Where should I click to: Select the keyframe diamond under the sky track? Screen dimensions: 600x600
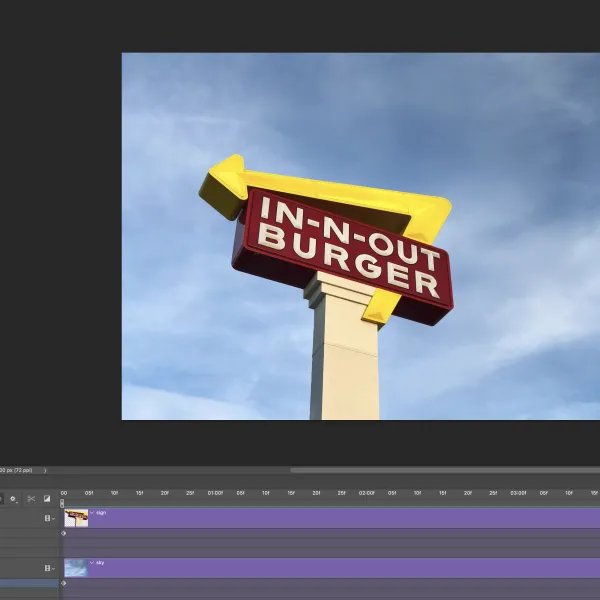[x=64, y=584]
